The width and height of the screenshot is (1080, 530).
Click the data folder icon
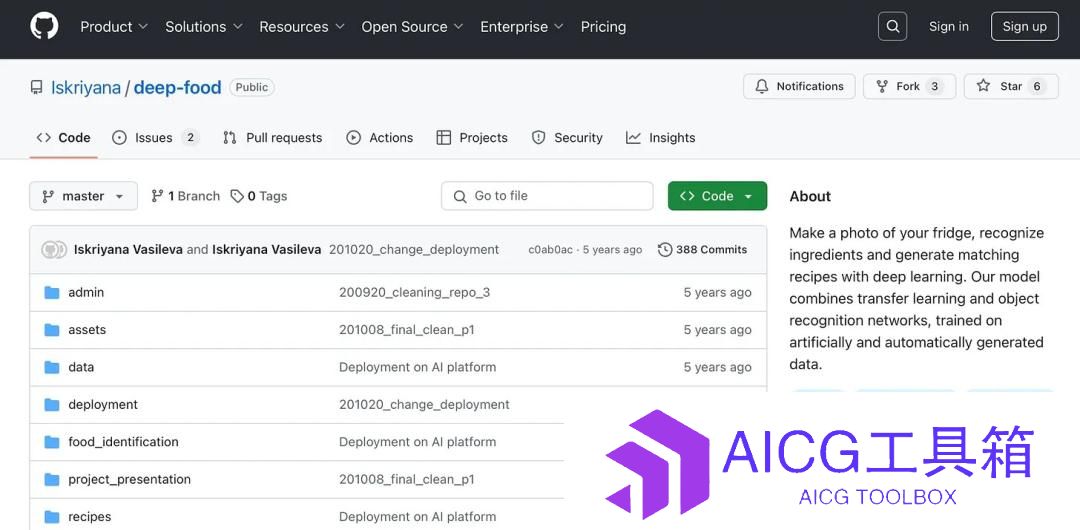click(52, 367)
